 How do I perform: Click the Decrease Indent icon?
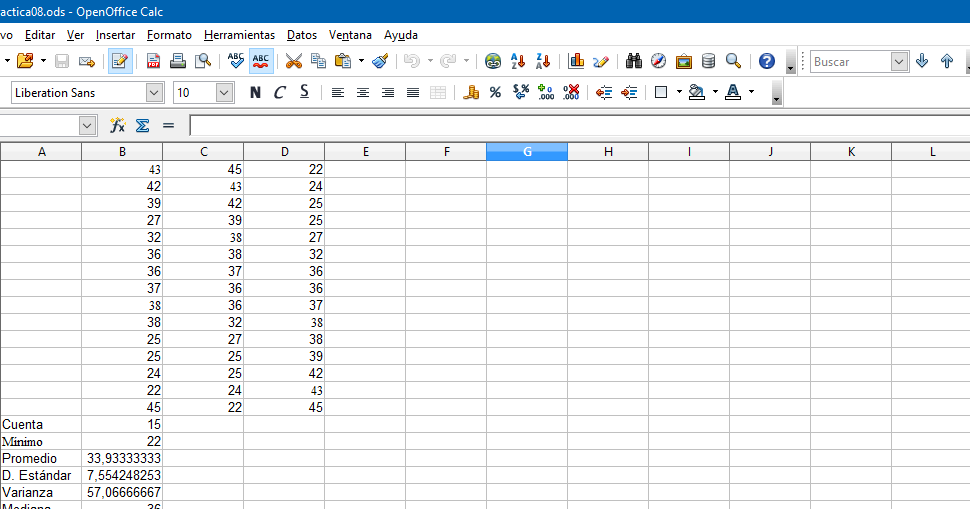(x=604, y=93)
